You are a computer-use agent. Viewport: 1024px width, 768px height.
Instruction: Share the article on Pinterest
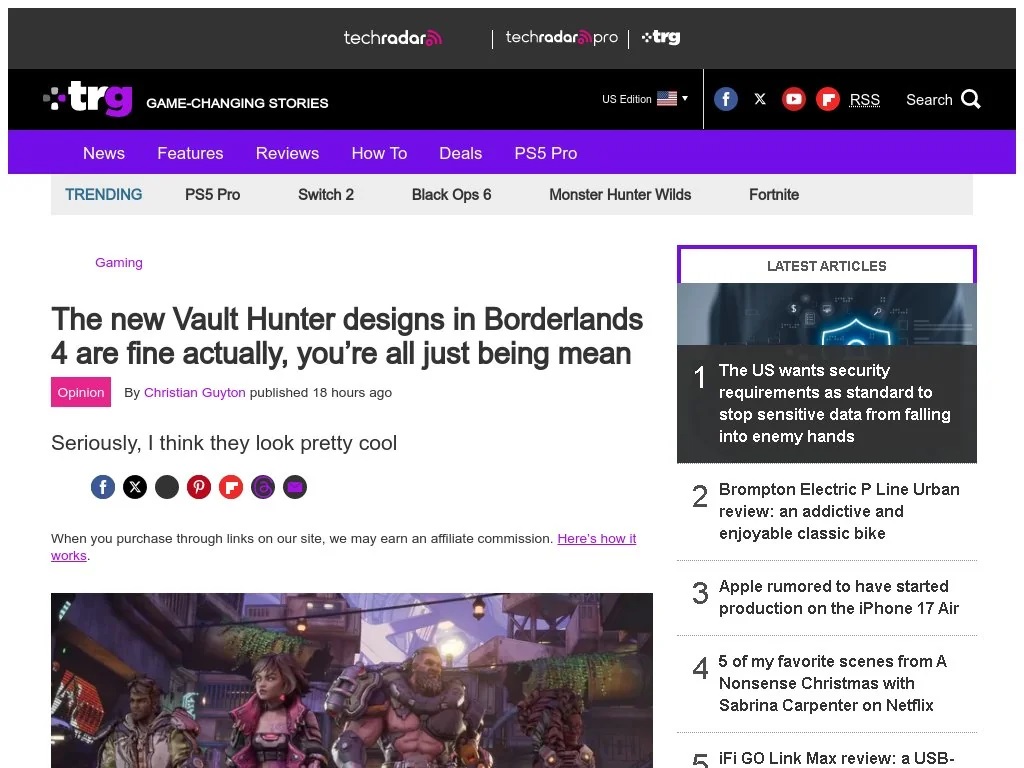click(199, 487)
